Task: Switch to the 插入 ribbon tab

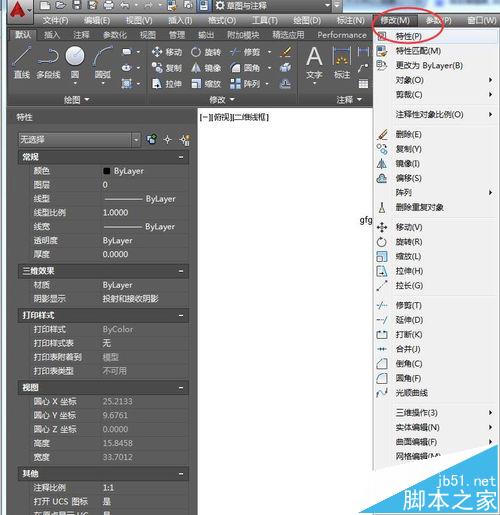Action: tap(52, 35)
